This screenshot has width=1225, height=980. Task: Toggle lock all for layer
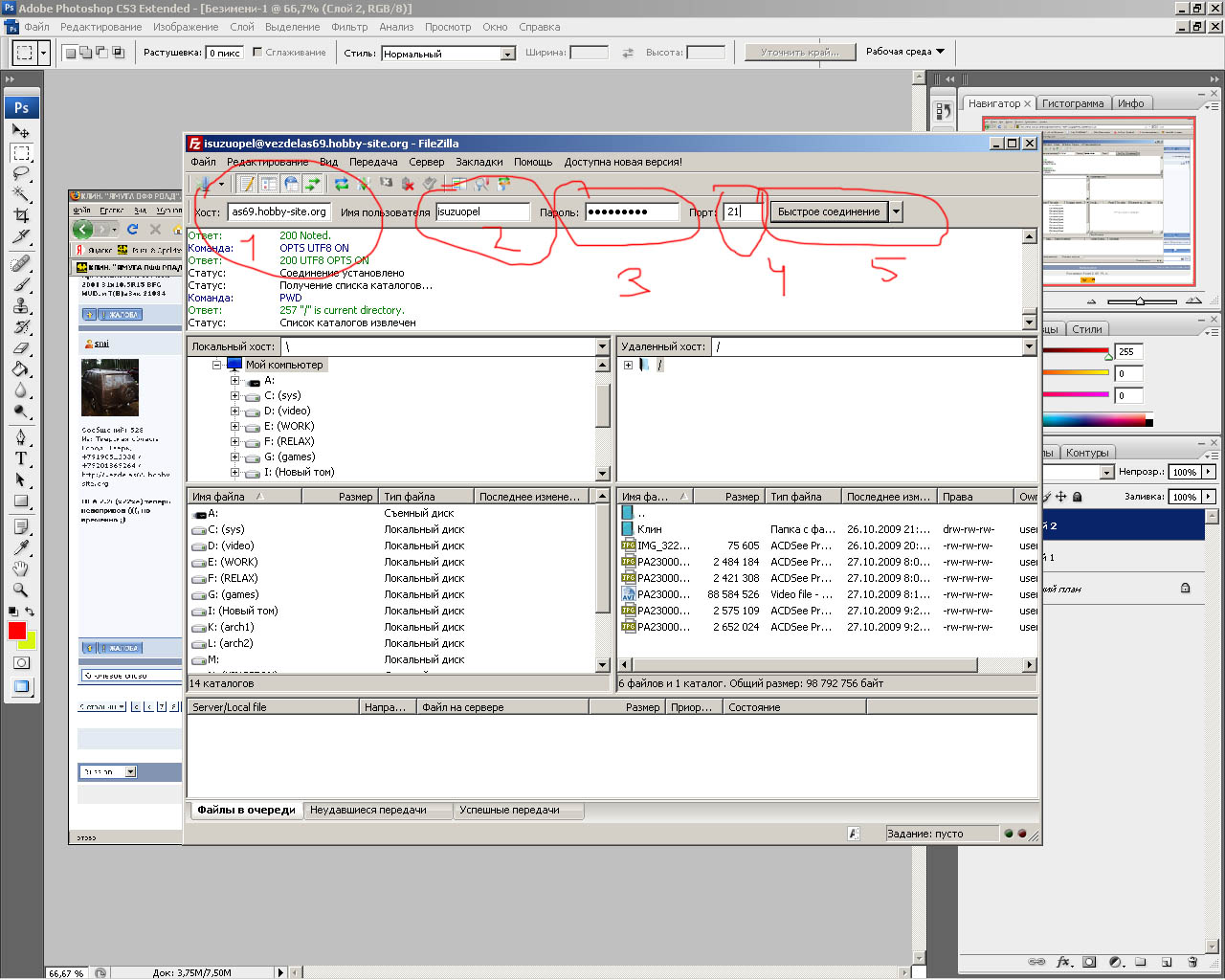(1078, 497)
